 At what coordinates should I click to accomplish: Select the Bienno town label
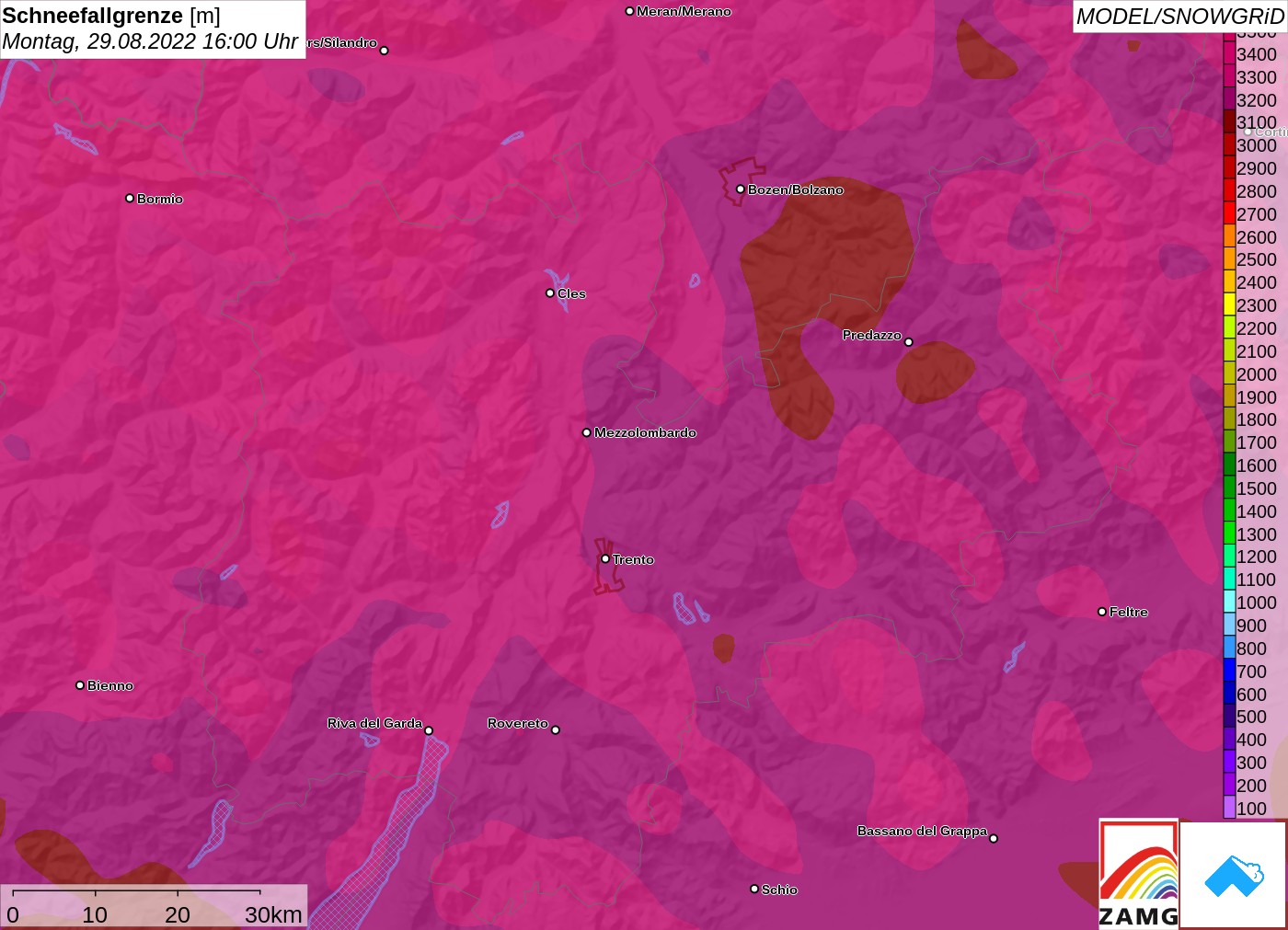pos(110,685)
